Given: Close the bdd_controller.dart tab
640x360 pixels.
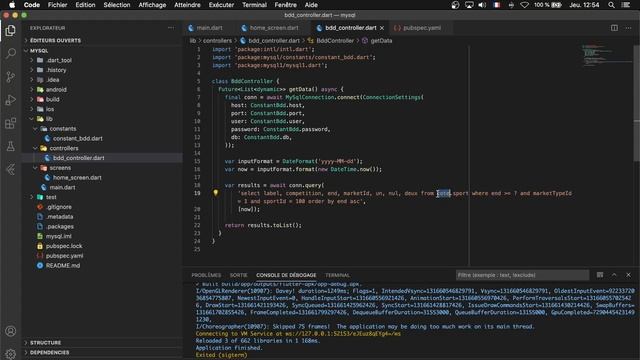Looking at the screenshot, I should tap(382, 28).
